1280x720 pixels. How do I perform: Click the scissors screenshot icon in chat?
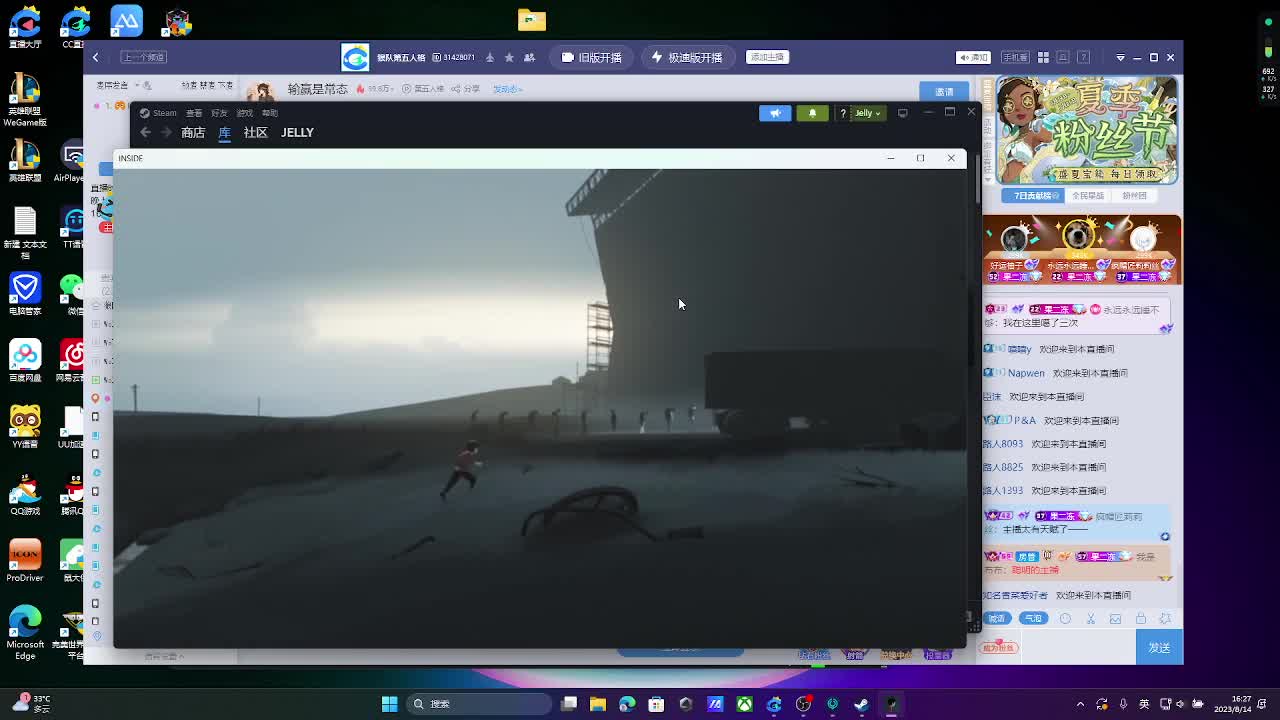(1091, 619)
